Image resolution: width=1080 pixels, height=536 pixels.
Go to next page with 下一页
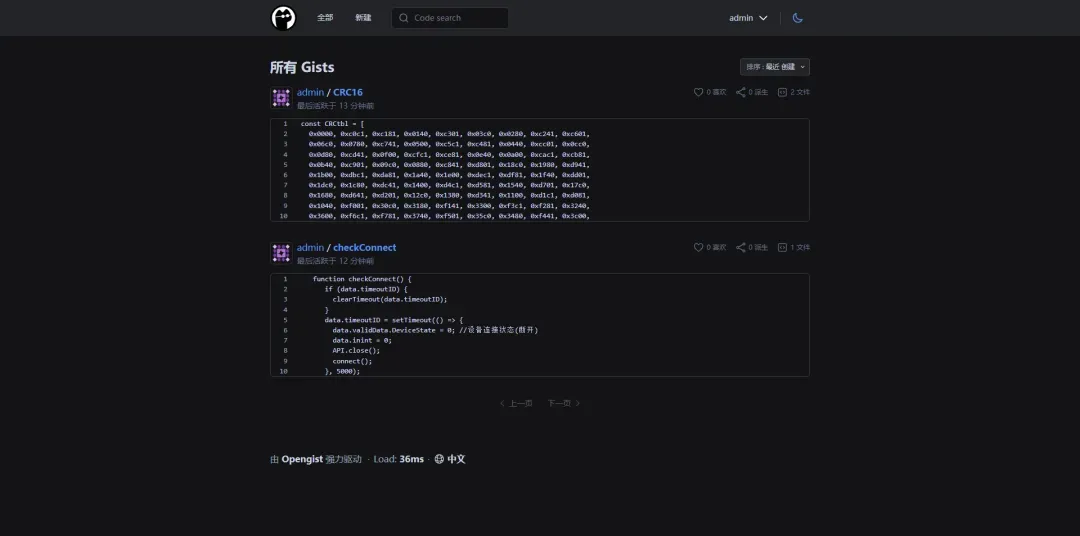point(563,403)
